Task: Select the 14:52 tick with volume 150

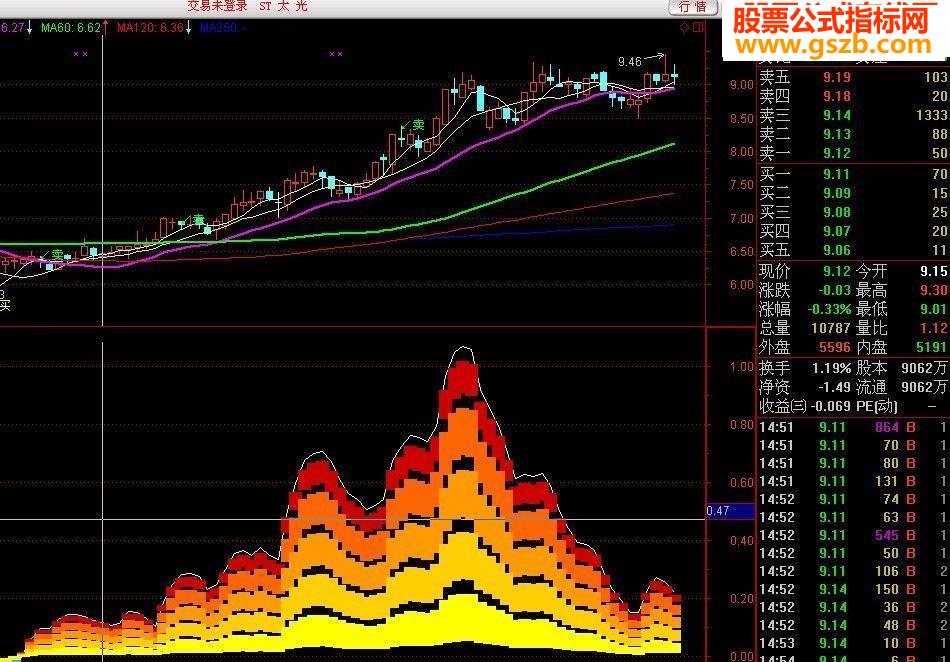Action: tap(853, 589)
